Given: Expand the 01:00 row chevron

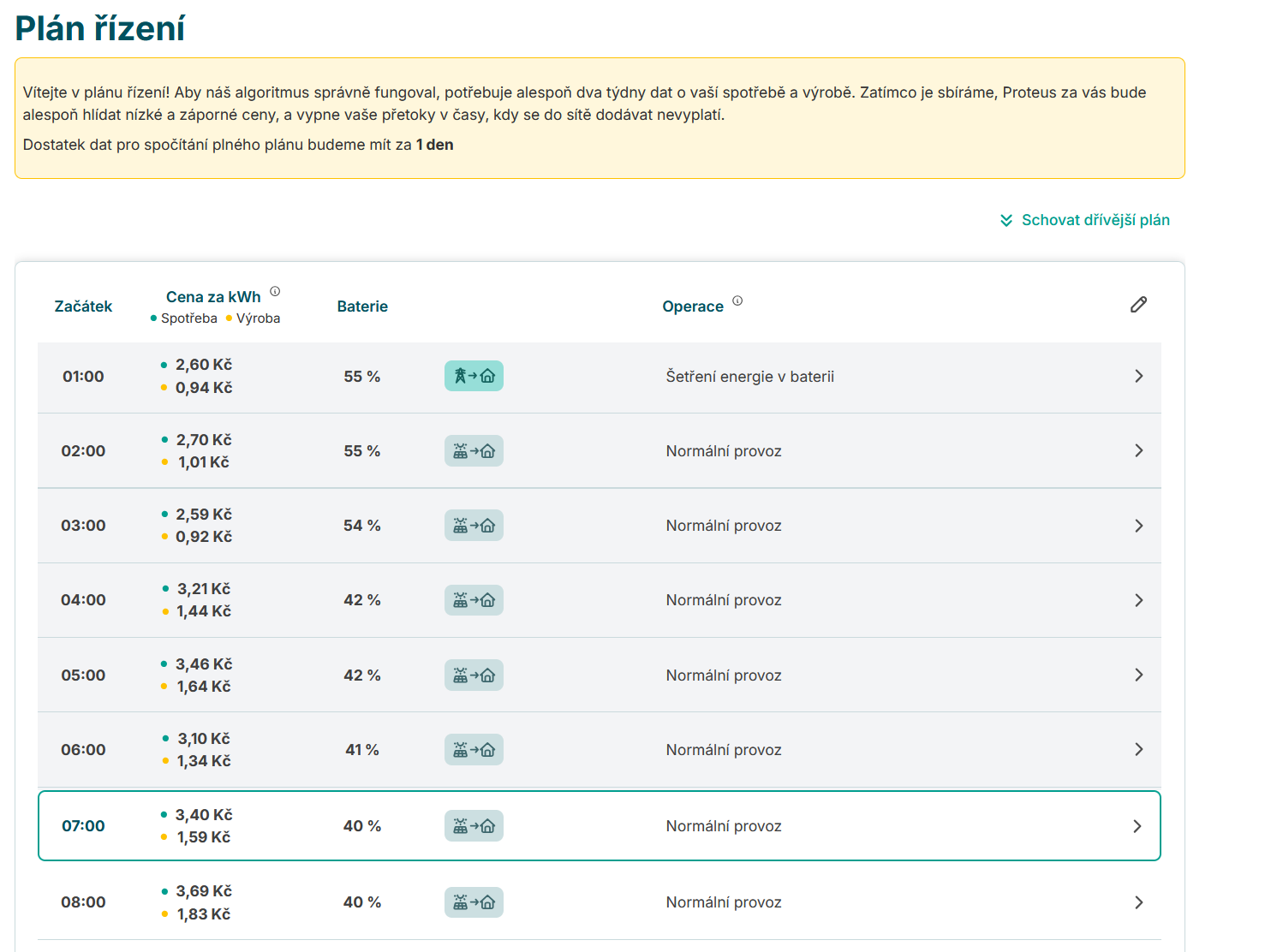Looking at the screenshot, I should (x=1138, y=376).
